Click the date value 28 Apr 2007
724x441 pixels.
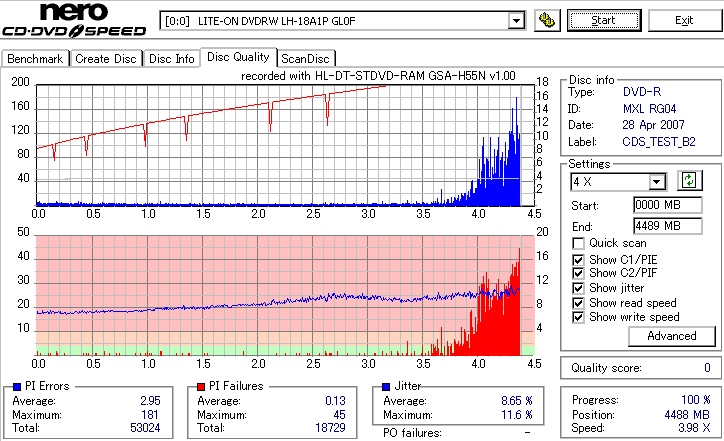coord(653,125)
